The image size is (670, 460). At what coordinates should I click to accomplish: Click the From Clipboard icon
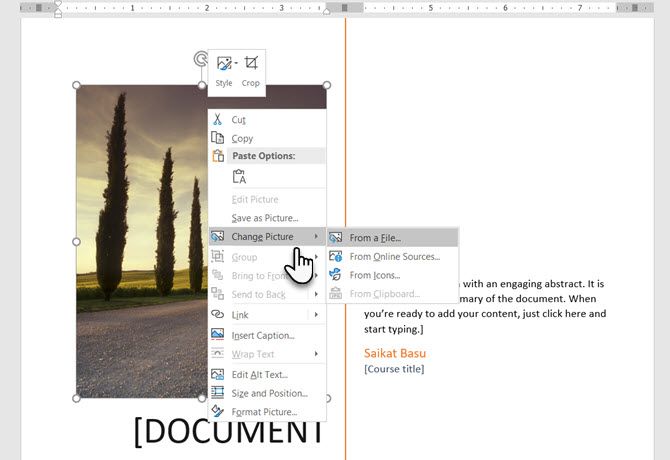[x=335, y=293]
